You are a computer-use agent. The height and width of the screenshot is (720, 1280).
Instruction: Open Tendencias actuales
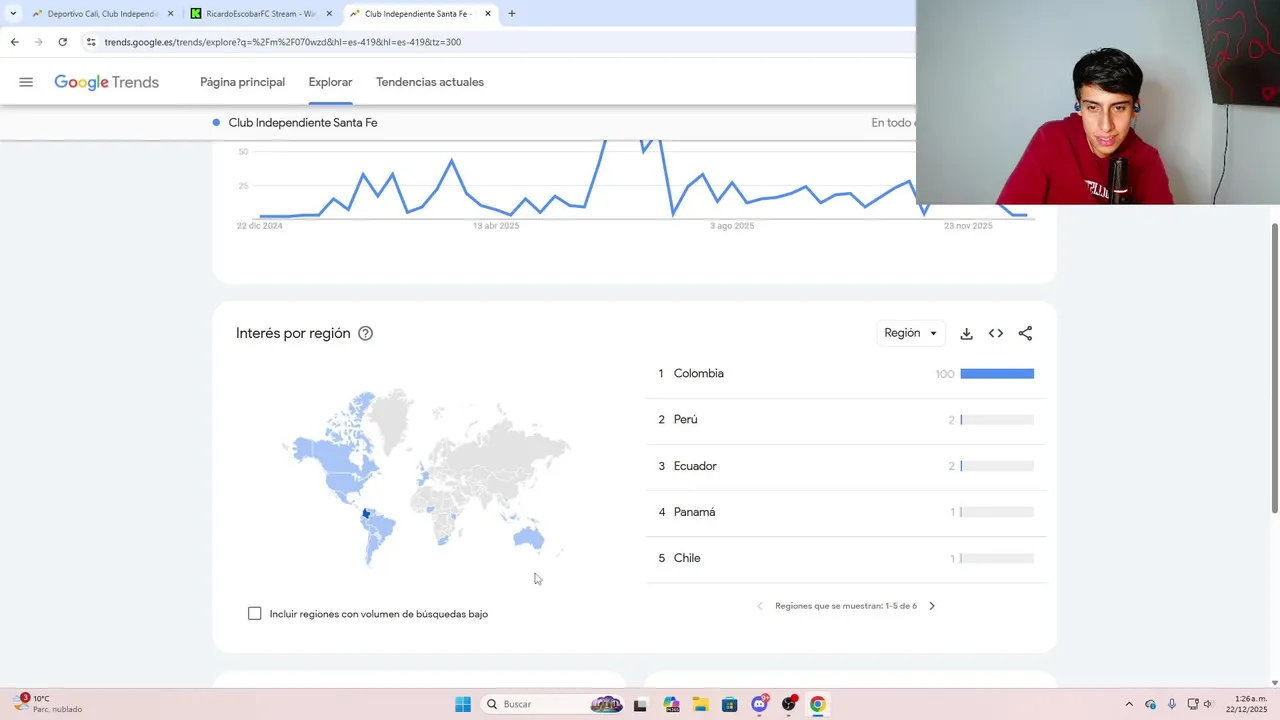point(430,82)
